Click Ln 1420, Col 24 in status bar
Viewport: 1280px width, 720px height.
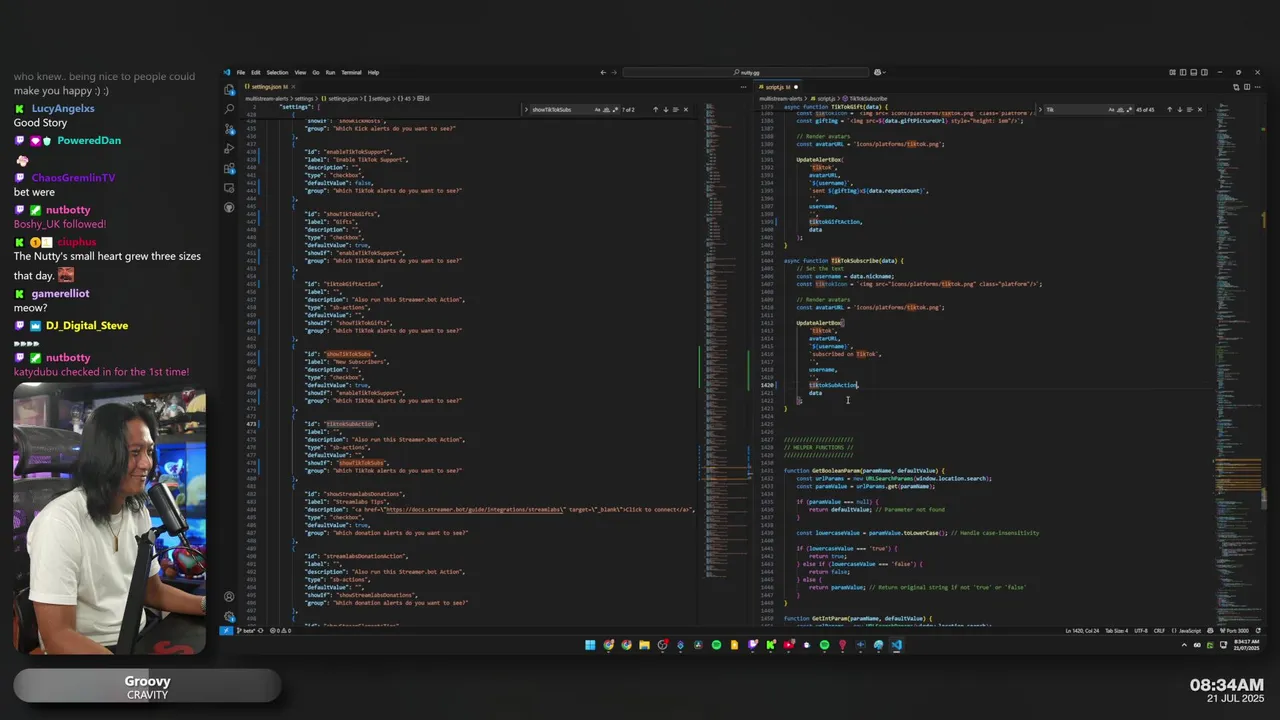(x=1083, y=631)
